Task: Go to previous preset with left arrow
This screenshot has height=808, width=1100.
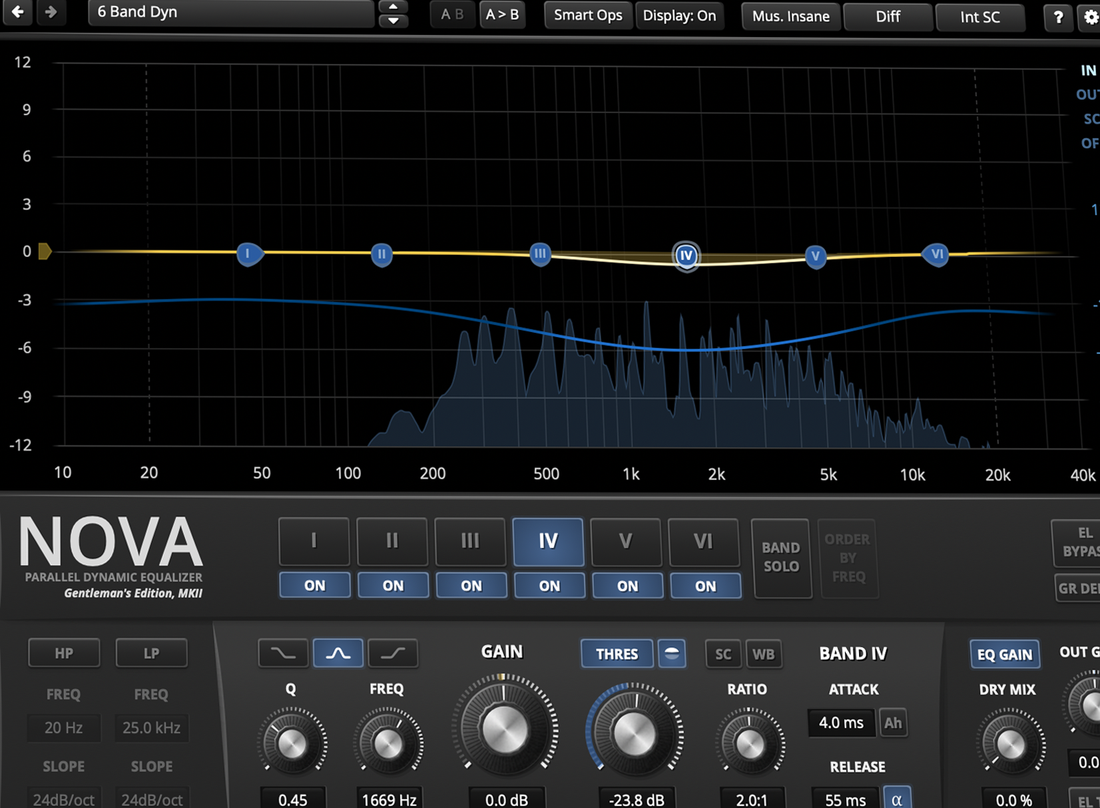Action: point(18,12)
